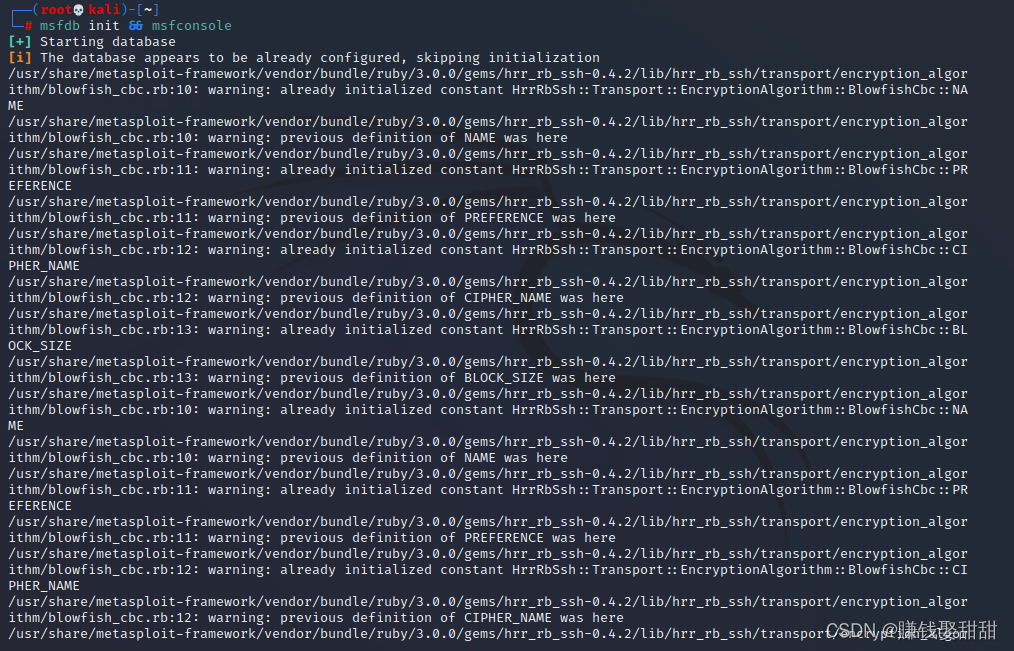Screen dimensions: 1014x651
Task: Click the "msfdb" command word
Action: [59, 26]
